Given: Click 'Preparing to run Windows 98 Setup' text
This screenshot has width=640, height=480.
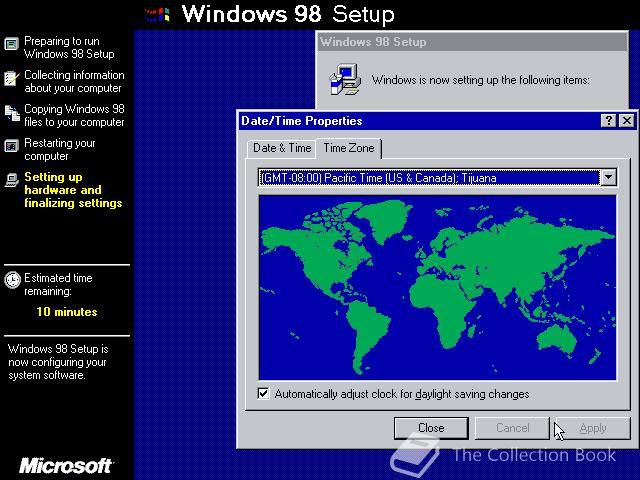Looking at the screenshot, I should coord(69,47).
